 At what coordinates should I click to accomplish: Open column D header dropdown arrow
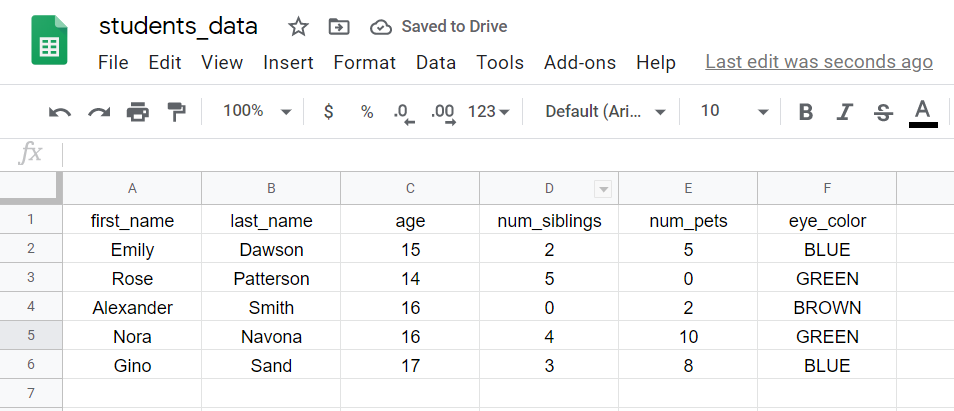point(603,190)
